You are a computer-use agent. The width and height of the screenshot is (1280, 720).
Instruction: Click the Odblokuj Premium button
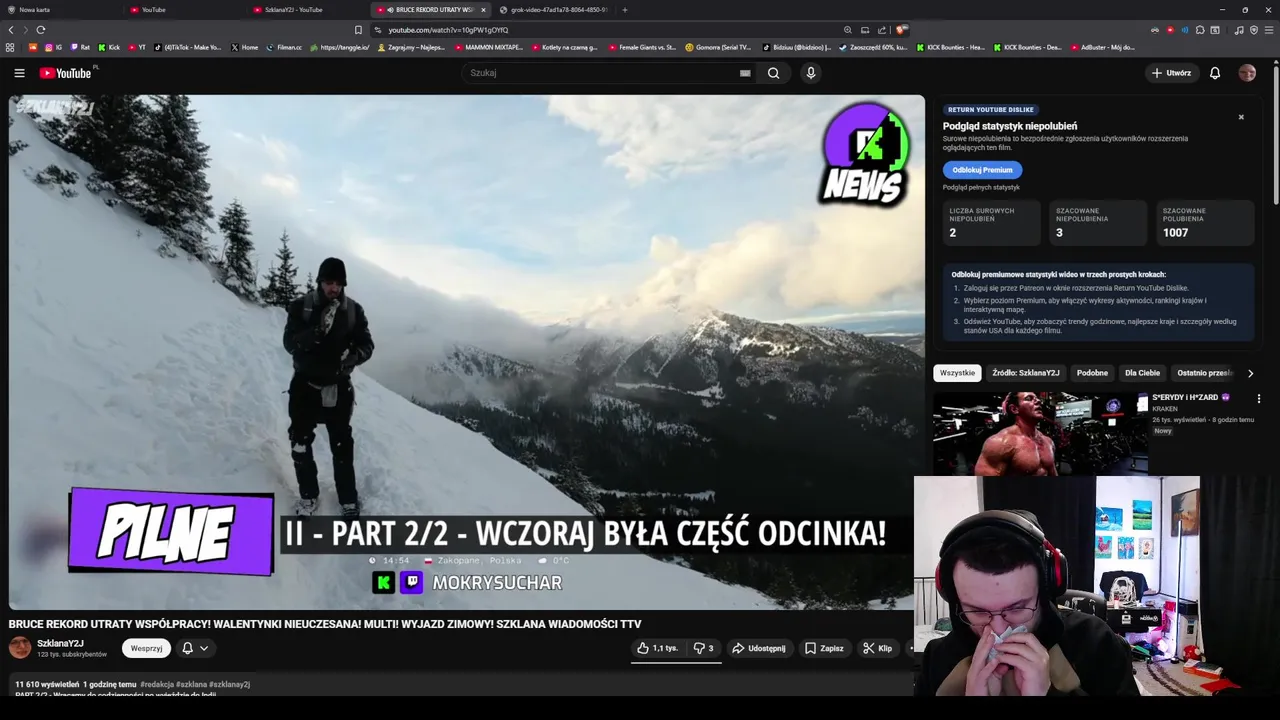coord(982,170)
